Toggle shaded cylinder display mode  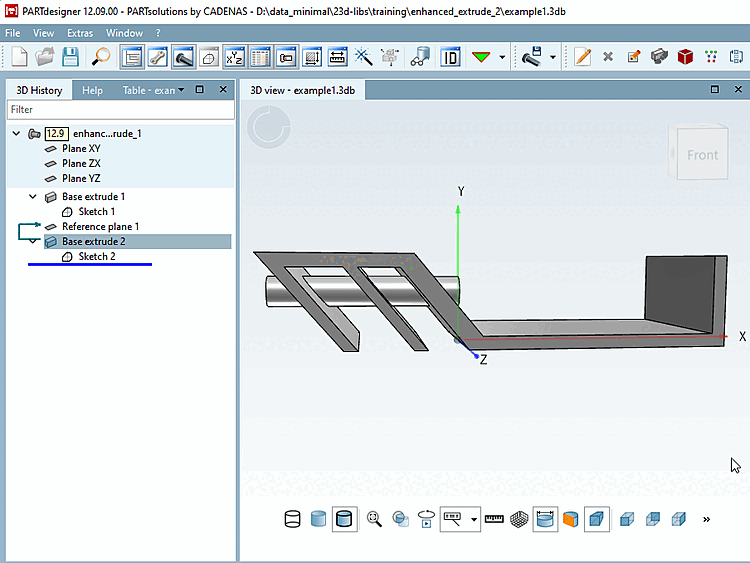point(319,519)
